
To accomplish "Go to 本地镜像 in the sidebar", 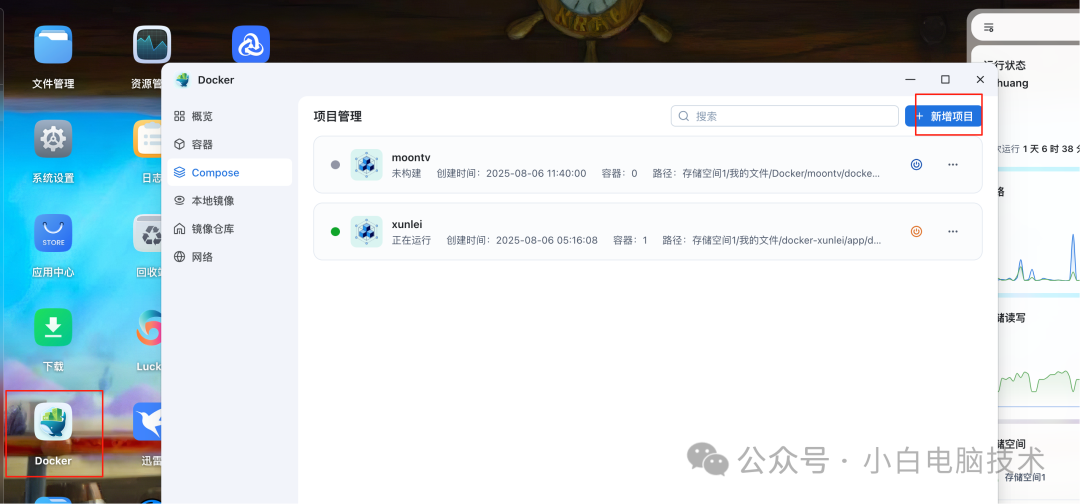I will (x=229, y=201).
